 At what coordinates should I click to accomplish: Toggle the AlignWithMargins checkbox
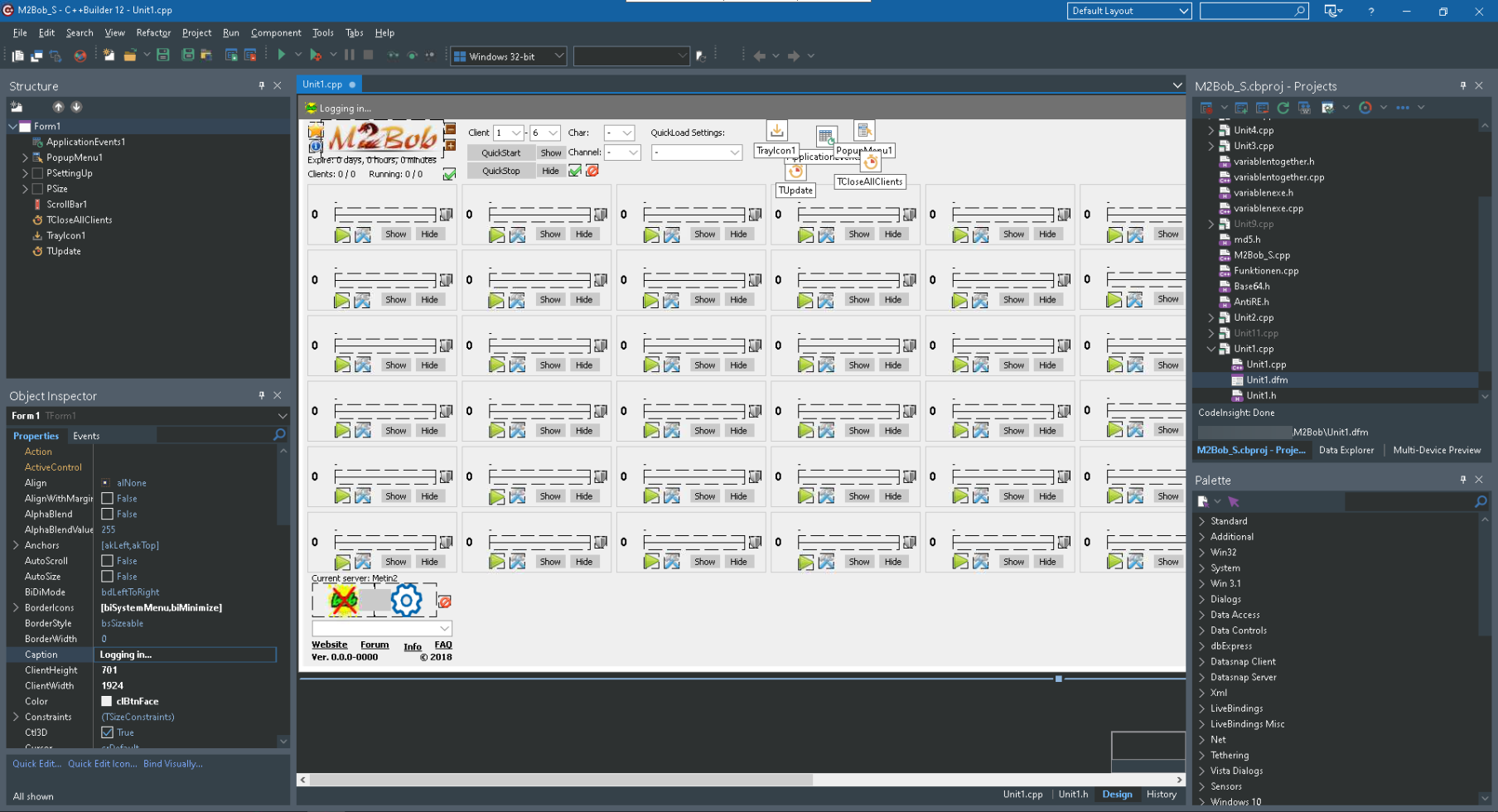107,499
